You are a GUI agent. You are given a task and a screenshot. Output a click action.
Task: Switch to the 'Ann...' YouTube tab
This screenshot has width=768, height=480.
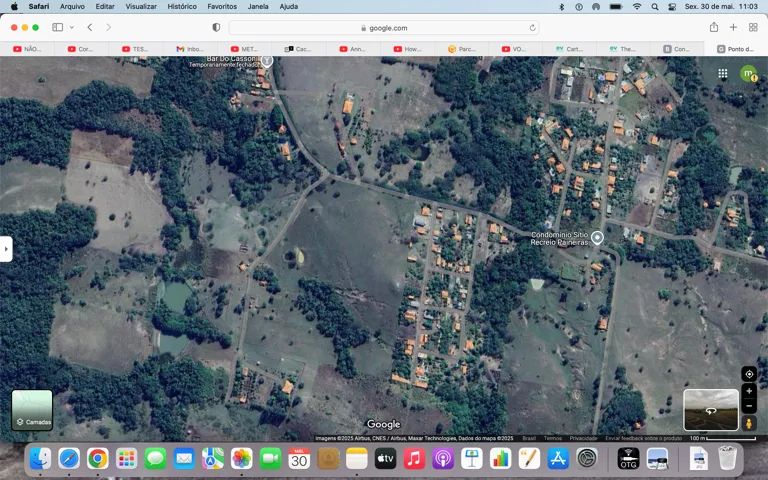353,49
